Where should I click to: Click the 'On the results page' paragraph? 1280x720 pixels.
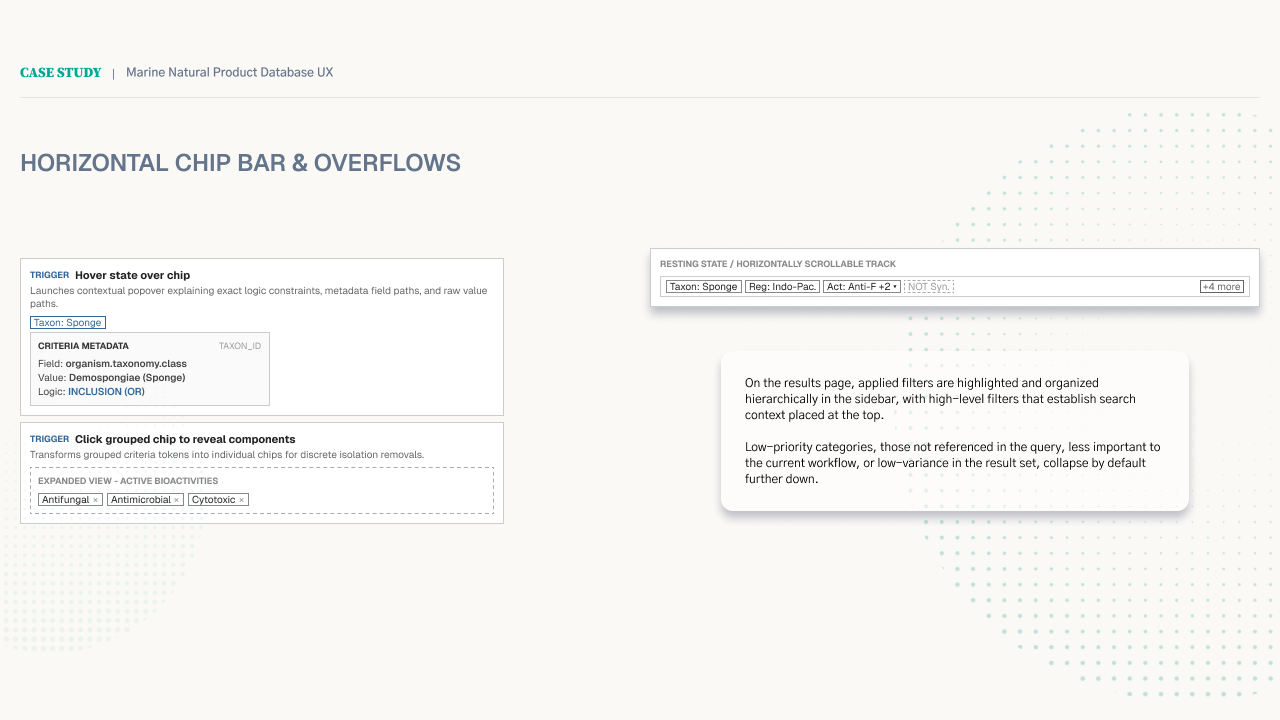pos(940,399)
